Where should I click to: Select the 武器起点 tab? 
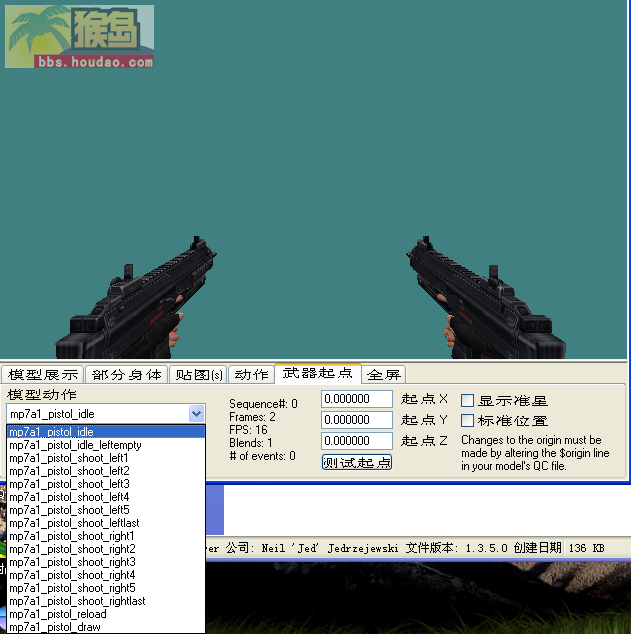pyautogui.click(x=318, y=373)
